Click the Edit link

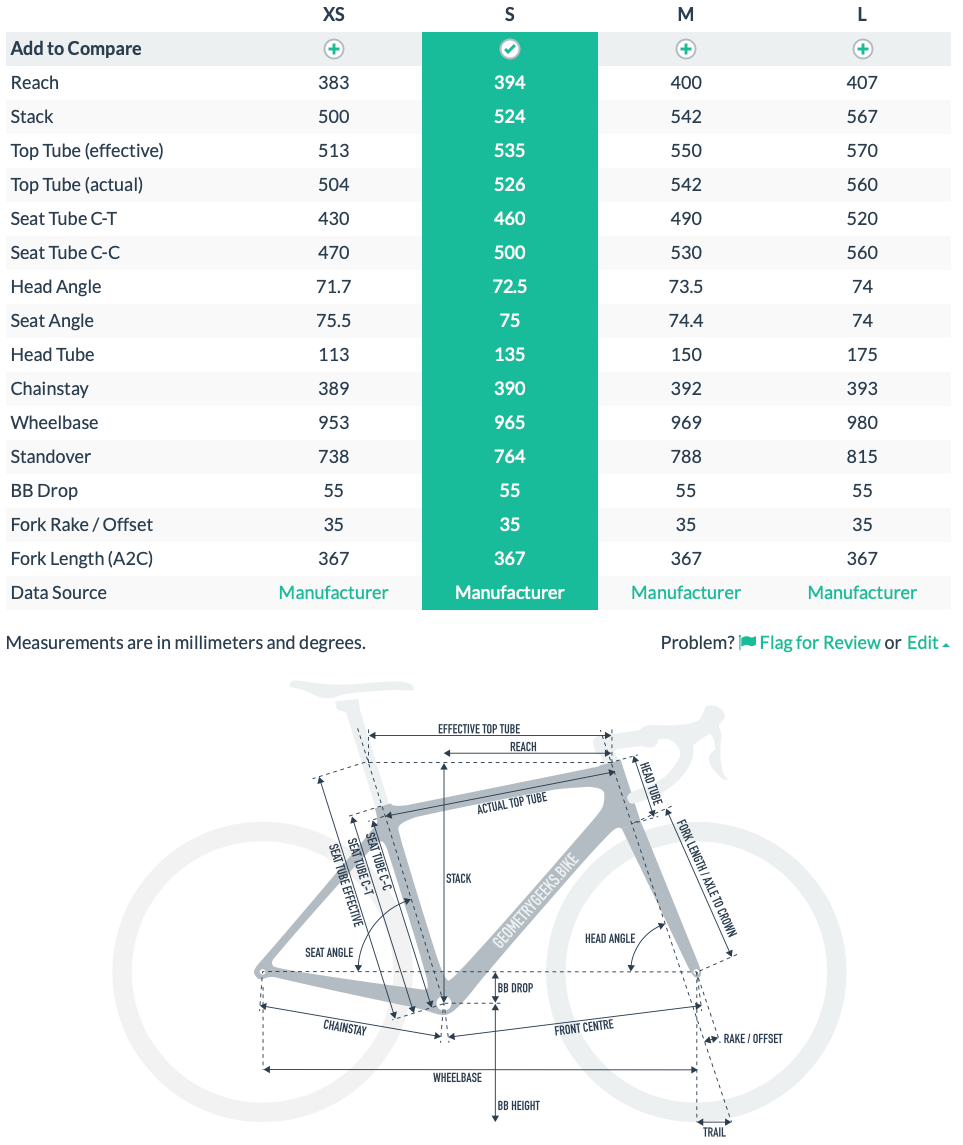pos(922,642)
